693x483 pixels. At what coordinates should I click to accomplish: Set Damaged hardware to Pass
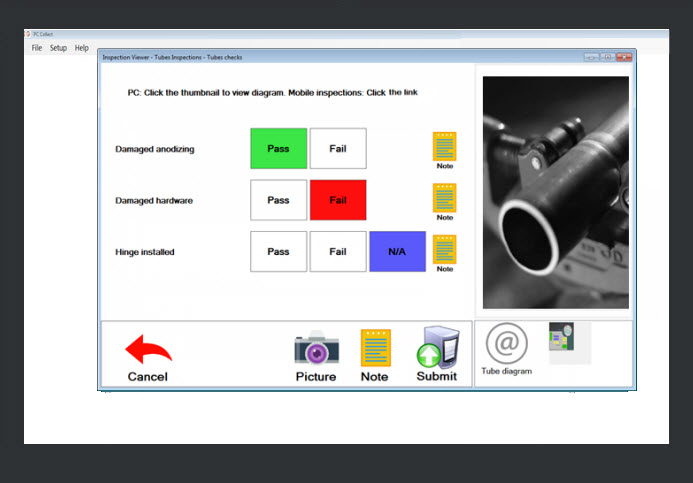coord(278,200)
